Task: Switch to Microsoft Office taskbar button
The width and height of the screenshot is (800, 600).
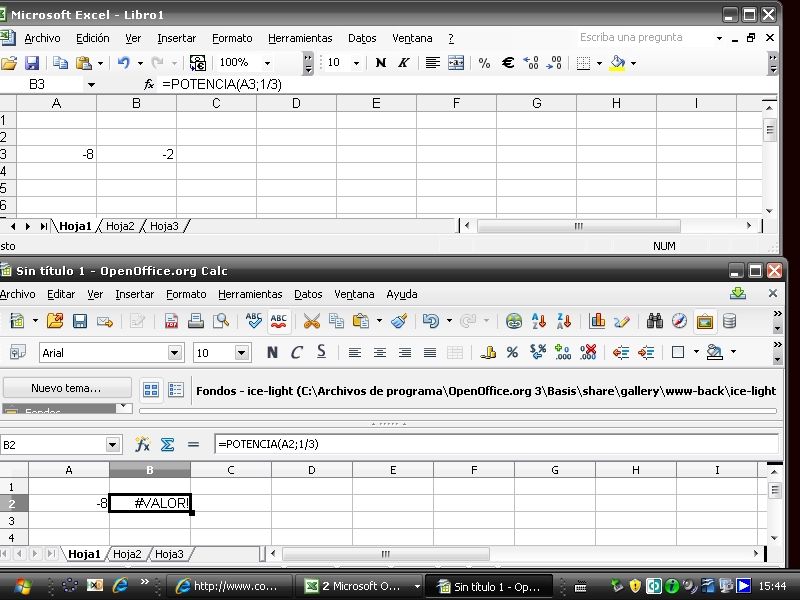Action: (362, 586)
